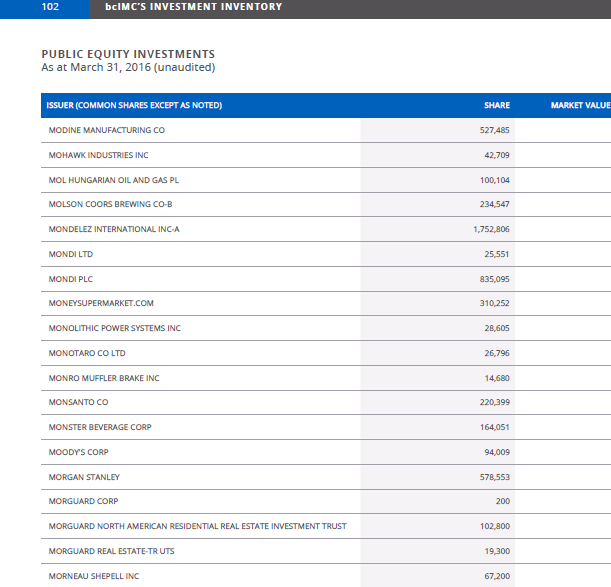Click share value 94,009
Viewport: 611px width, 587px height.
pos(497,452)
